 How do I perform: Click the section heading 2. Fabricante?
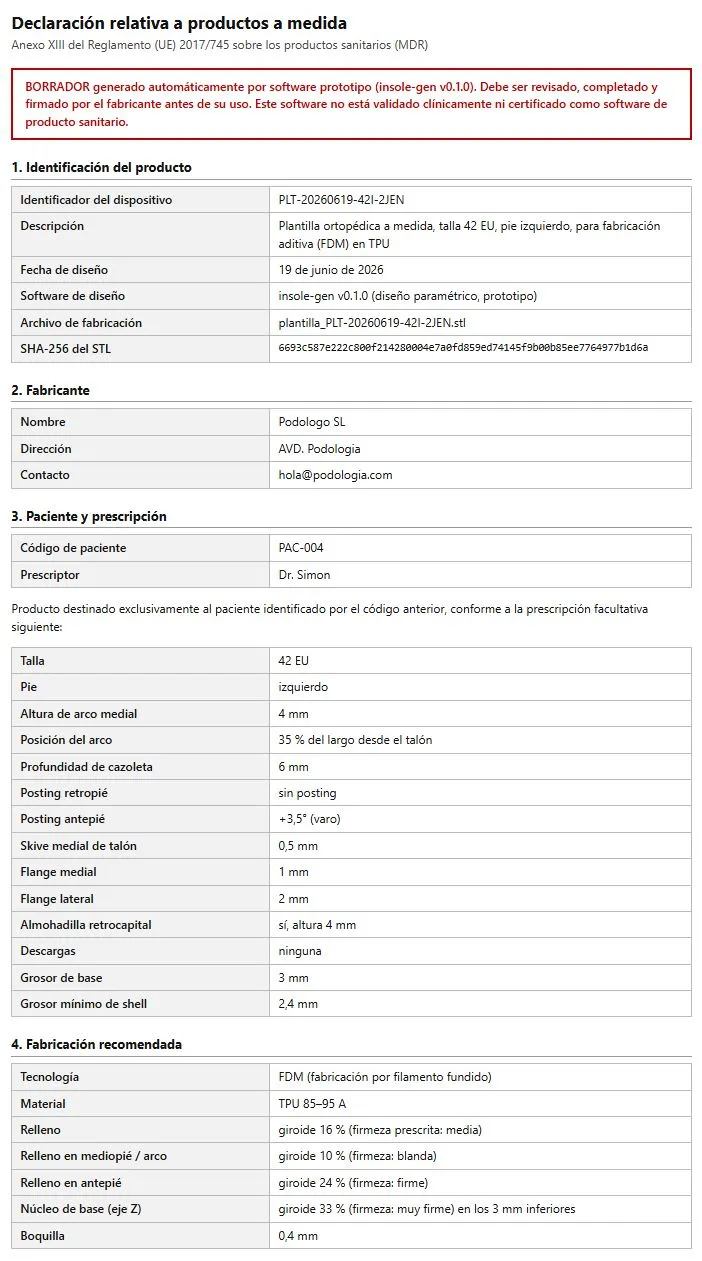pos(50,390)
